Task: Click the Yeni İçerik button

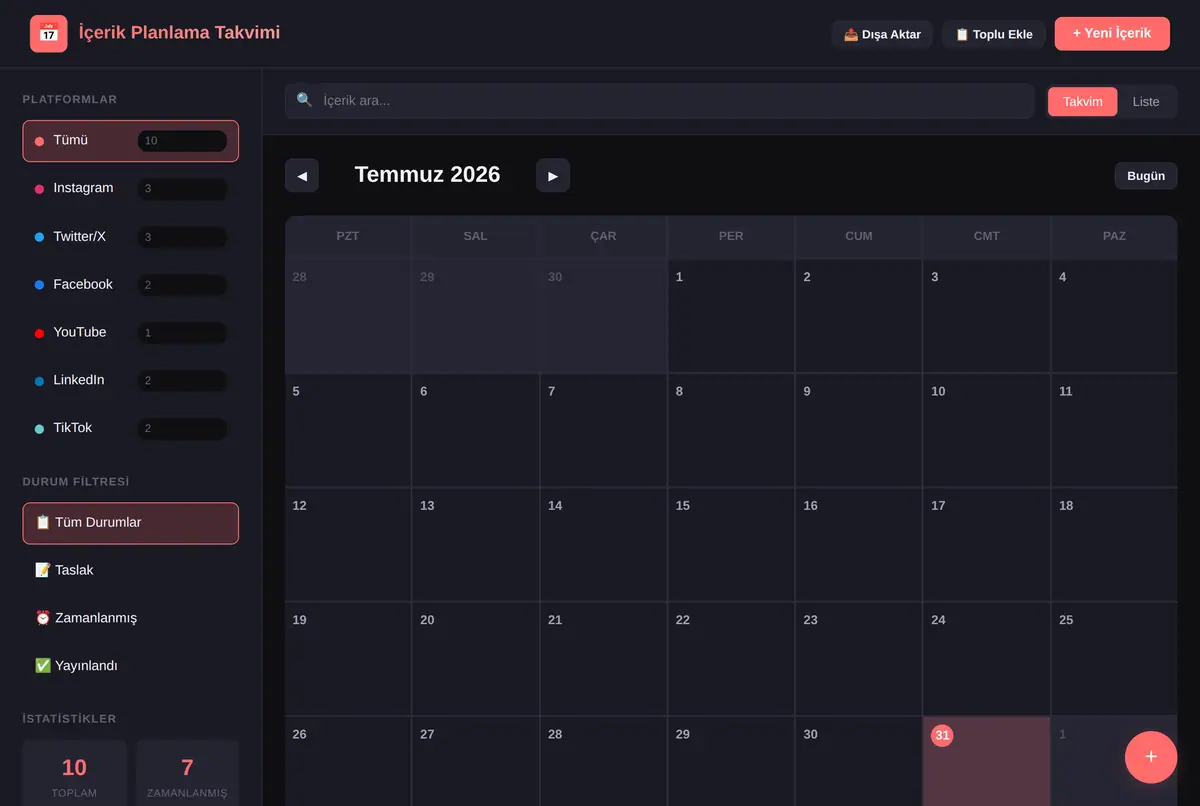Action: pyautogui.click(x=1112, y=33)
